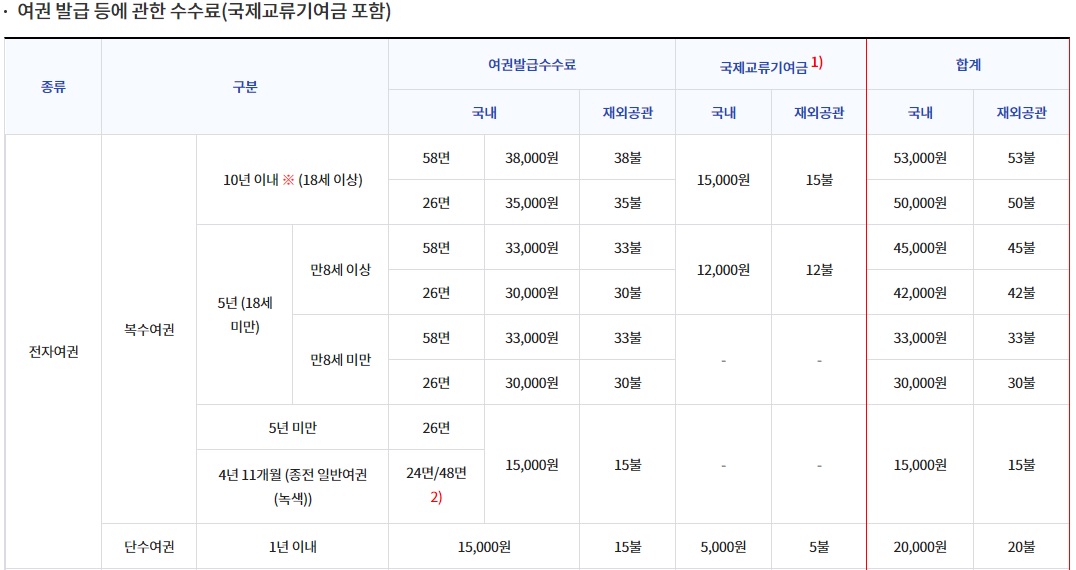Click the '국제교류기여금' header text

point(763,68)
